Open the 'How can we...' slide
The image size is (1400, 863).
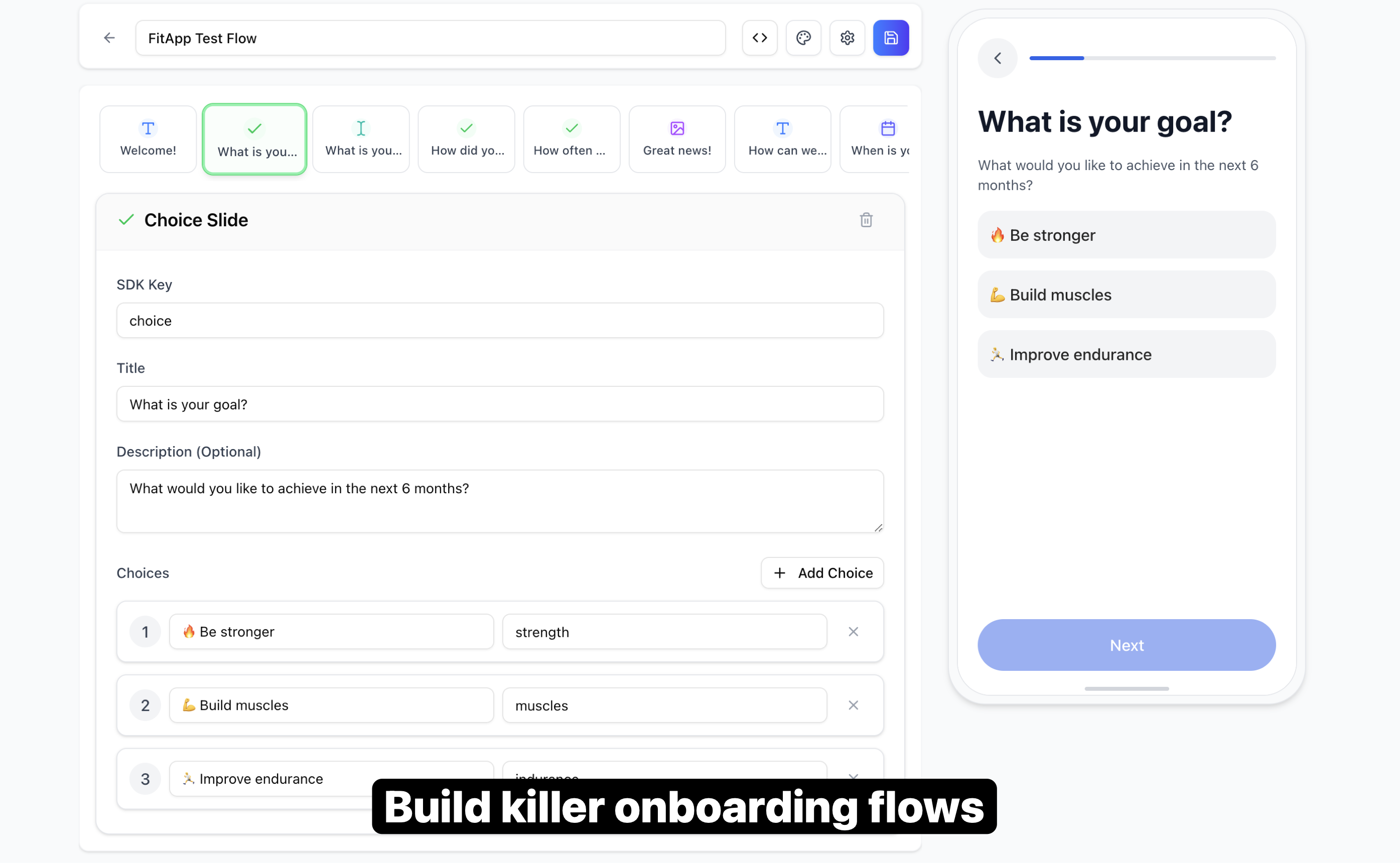pos(782,139)
